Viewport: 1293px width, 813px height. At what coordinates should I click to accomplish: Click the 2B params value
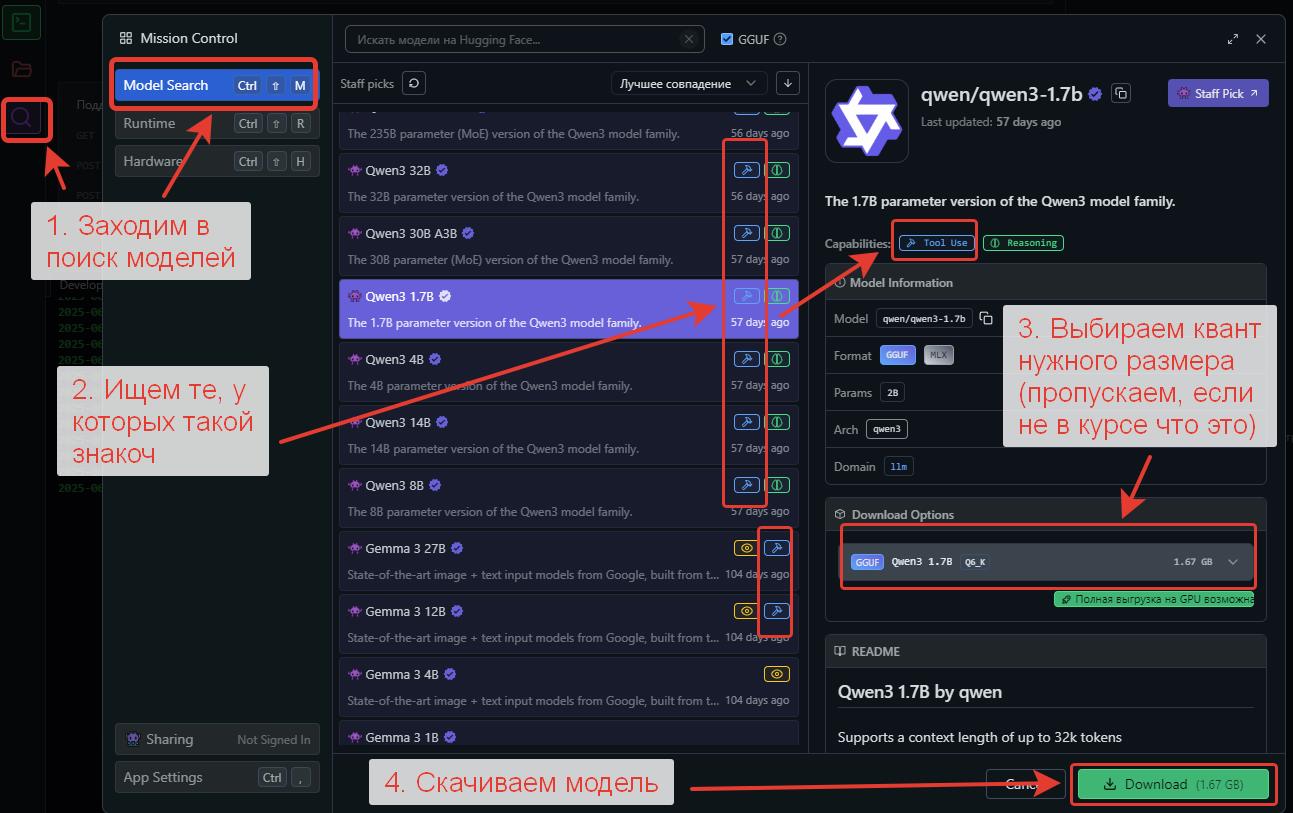click(892, 393)
